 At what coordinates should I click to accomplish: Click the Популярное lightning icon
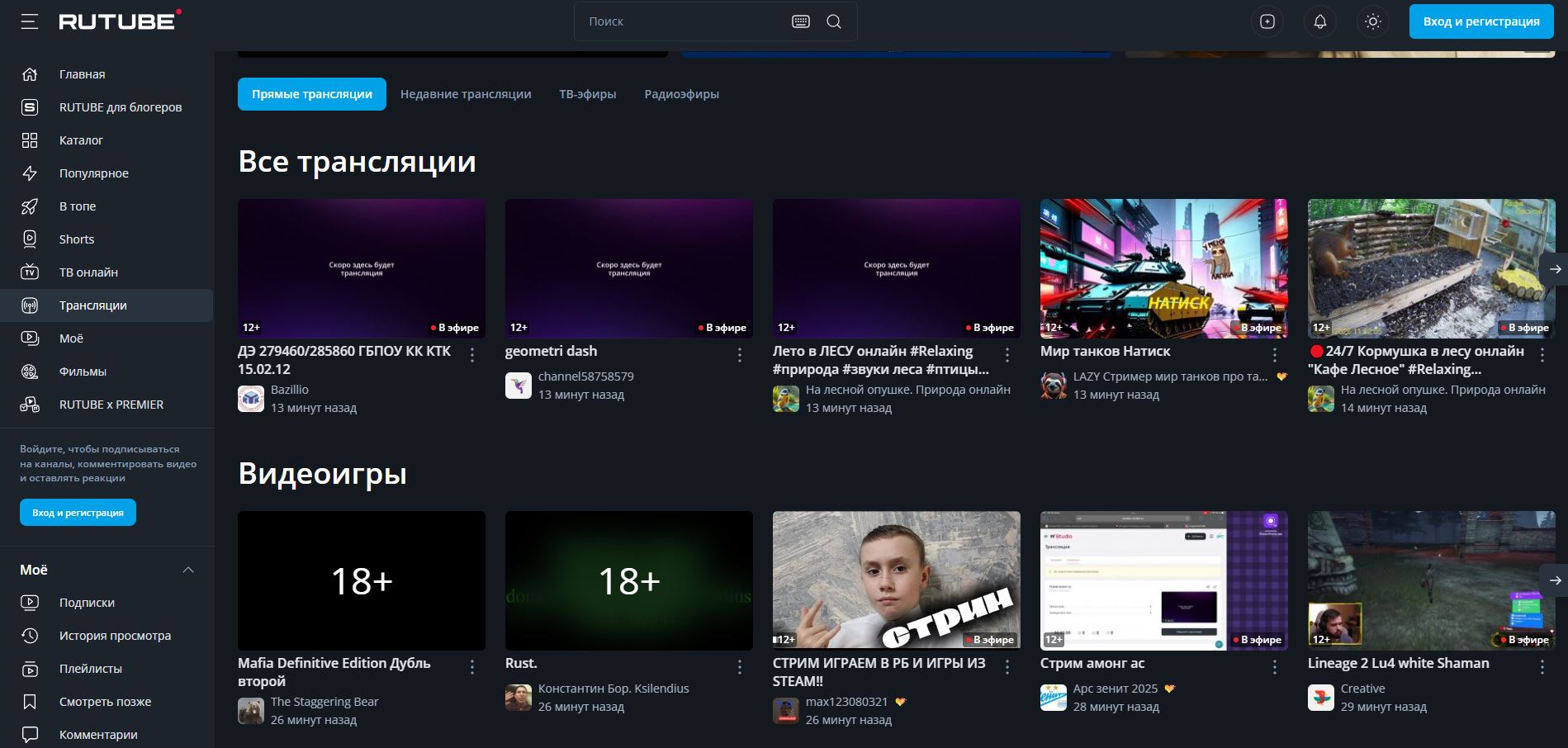[x=30, y=173]
